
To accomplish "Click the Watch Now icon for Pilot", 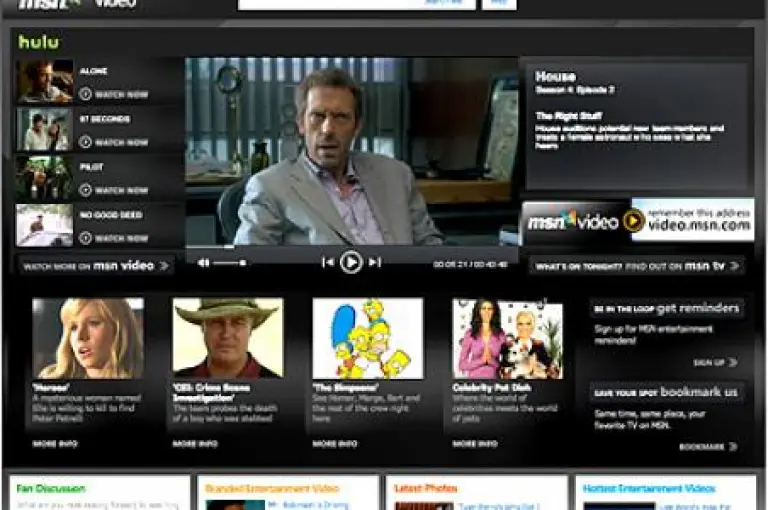I will [x=85, y=190].
